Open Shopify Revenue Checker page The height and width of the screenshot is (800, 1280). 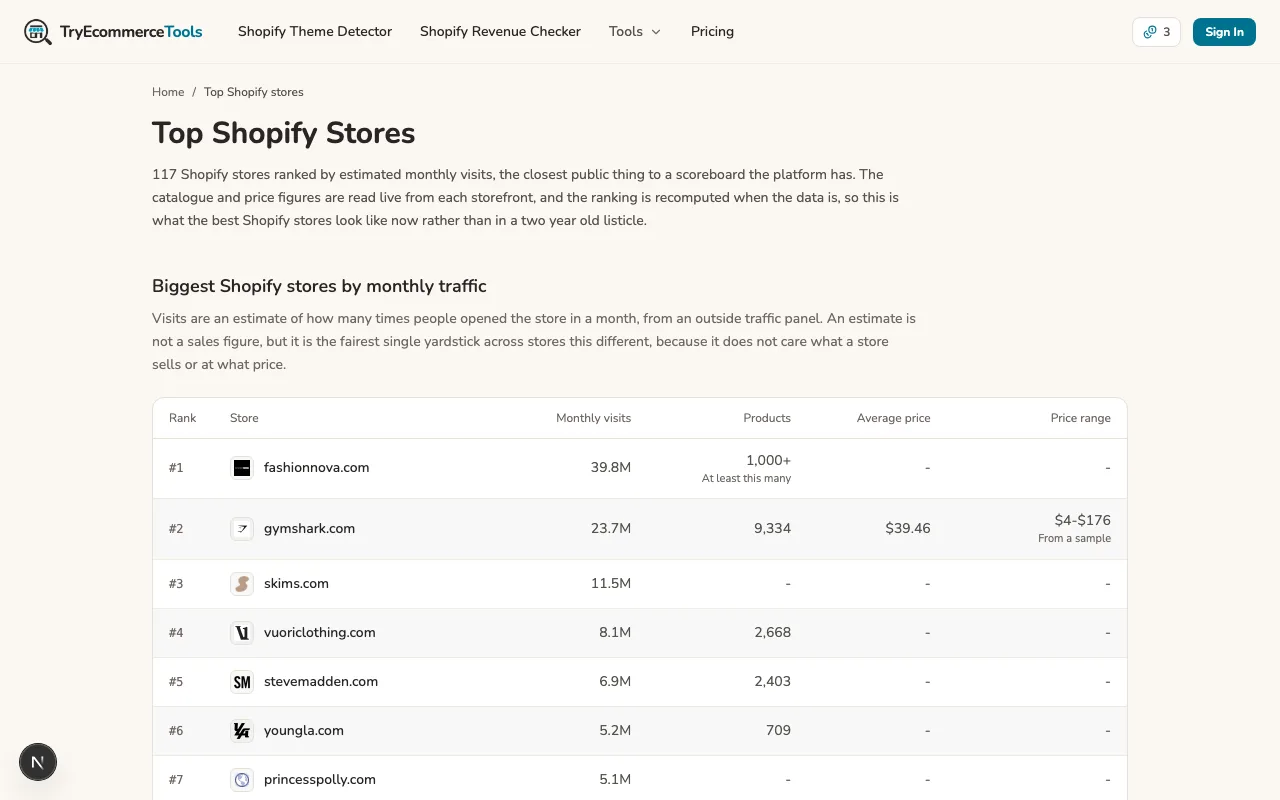(500, 32)
